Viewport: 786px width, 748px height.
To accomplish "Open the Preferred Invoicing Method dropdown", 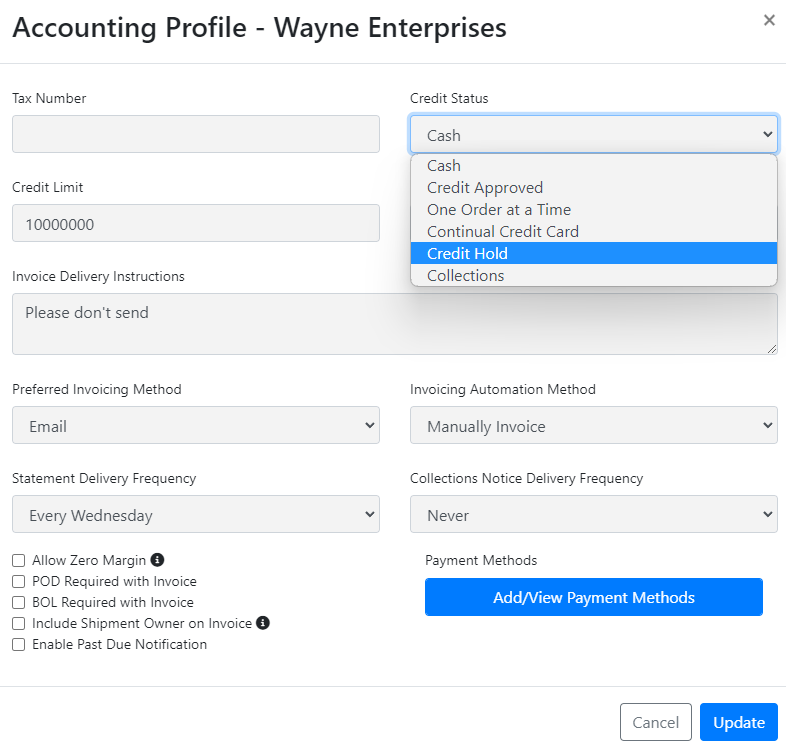I will click(196, 425).
